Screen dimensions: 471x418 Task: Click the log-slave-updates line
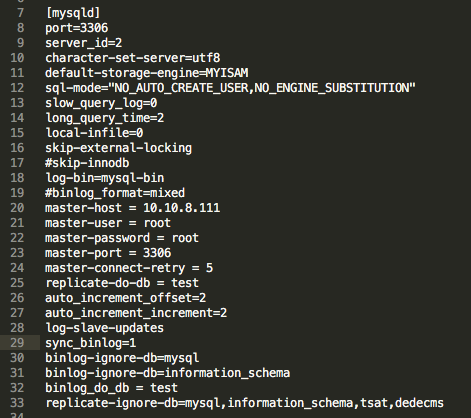(105, 328)
